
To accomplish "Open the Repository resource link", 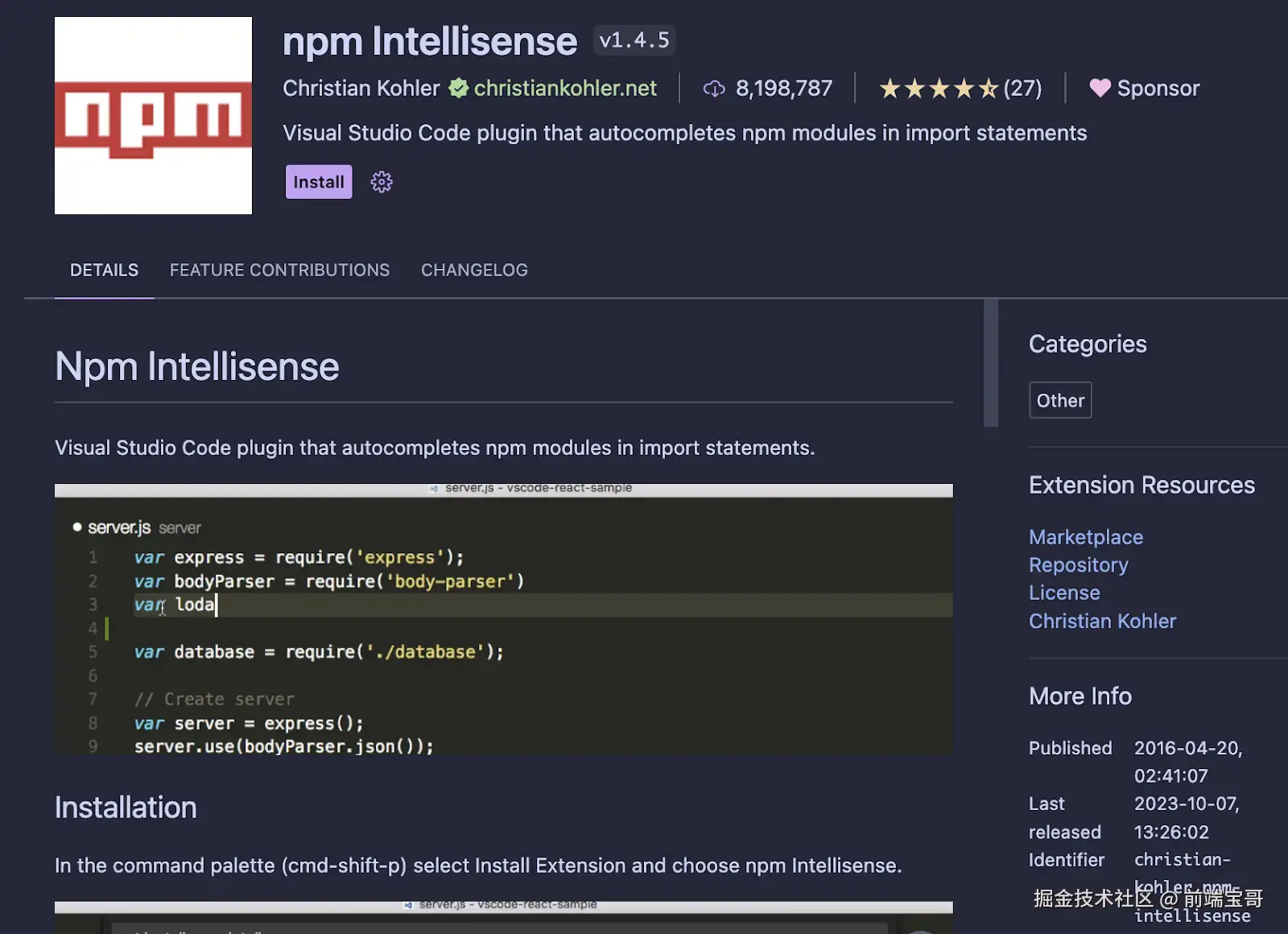I will click(x=1079, y=565).
